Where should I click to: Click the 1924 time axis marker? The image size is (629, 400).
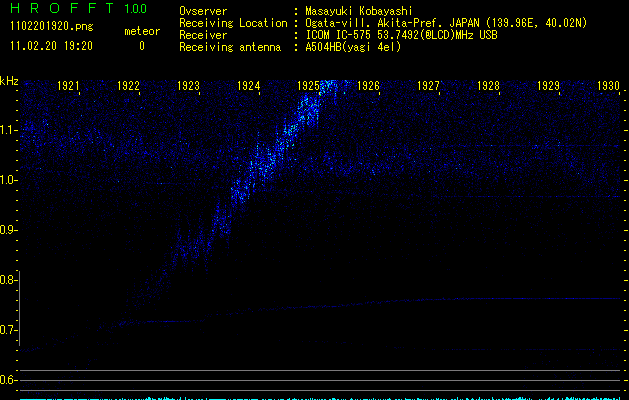(x=249, y=86)
